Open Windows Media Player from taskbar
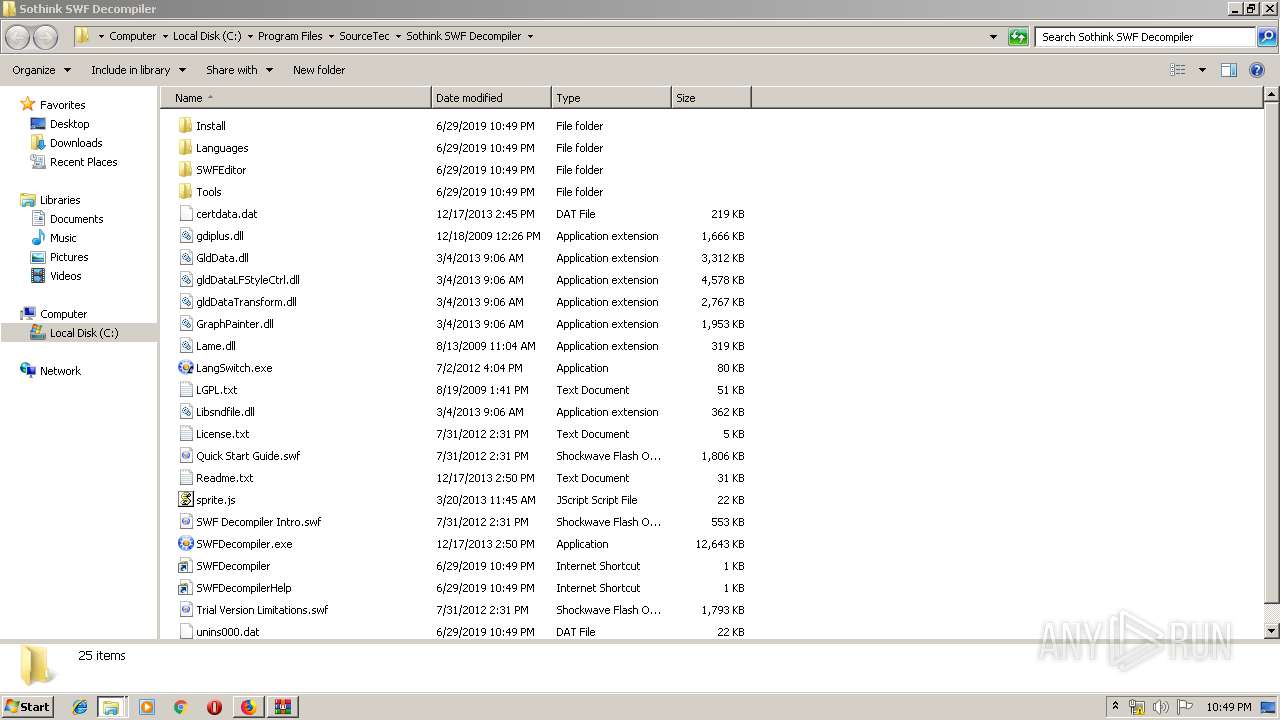Image resolution: width=1280 pixels, height=720 pixels. [x=147, y=707]
